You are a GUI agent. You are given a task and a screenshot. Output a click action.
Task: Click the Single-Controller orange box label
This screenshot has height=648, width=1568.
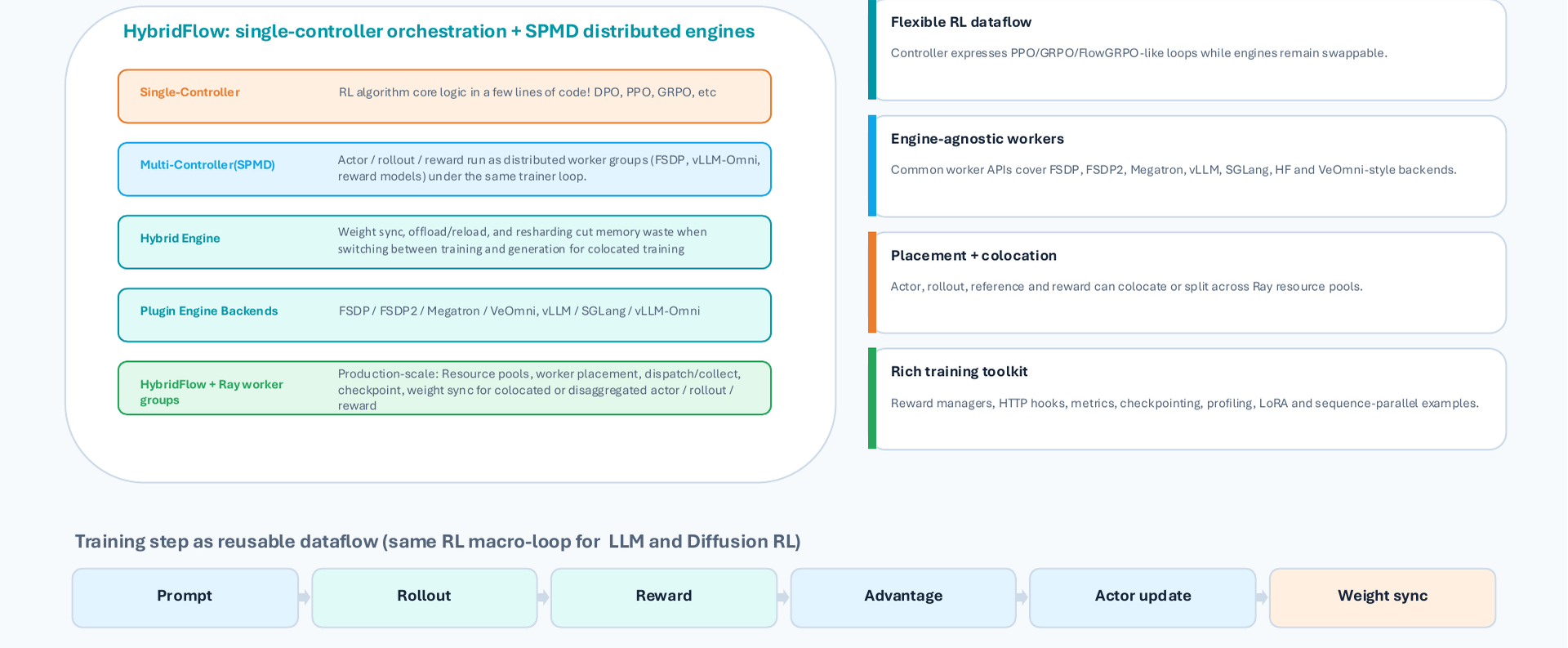click(x=189, y=92)
